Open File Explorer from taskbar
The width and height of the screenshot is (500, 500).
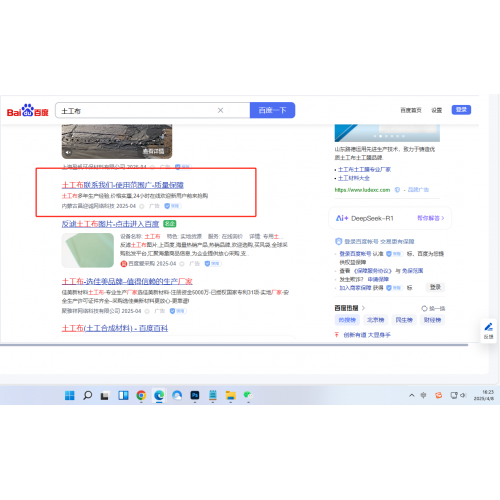(231, 395)
